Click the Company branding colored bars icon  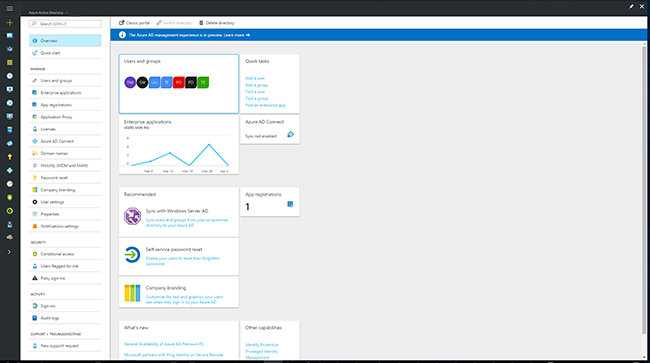point(132,293)
